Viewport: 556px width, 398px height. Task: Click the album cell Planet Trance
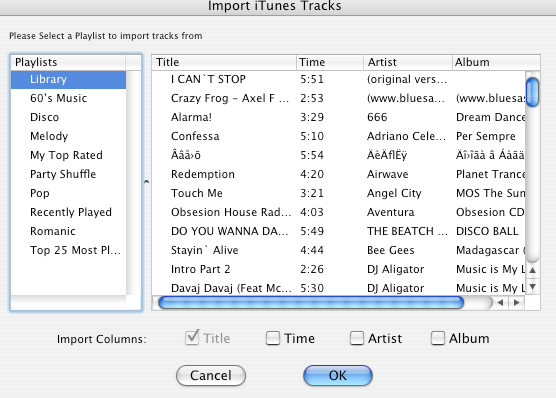[x=490, y=174]
